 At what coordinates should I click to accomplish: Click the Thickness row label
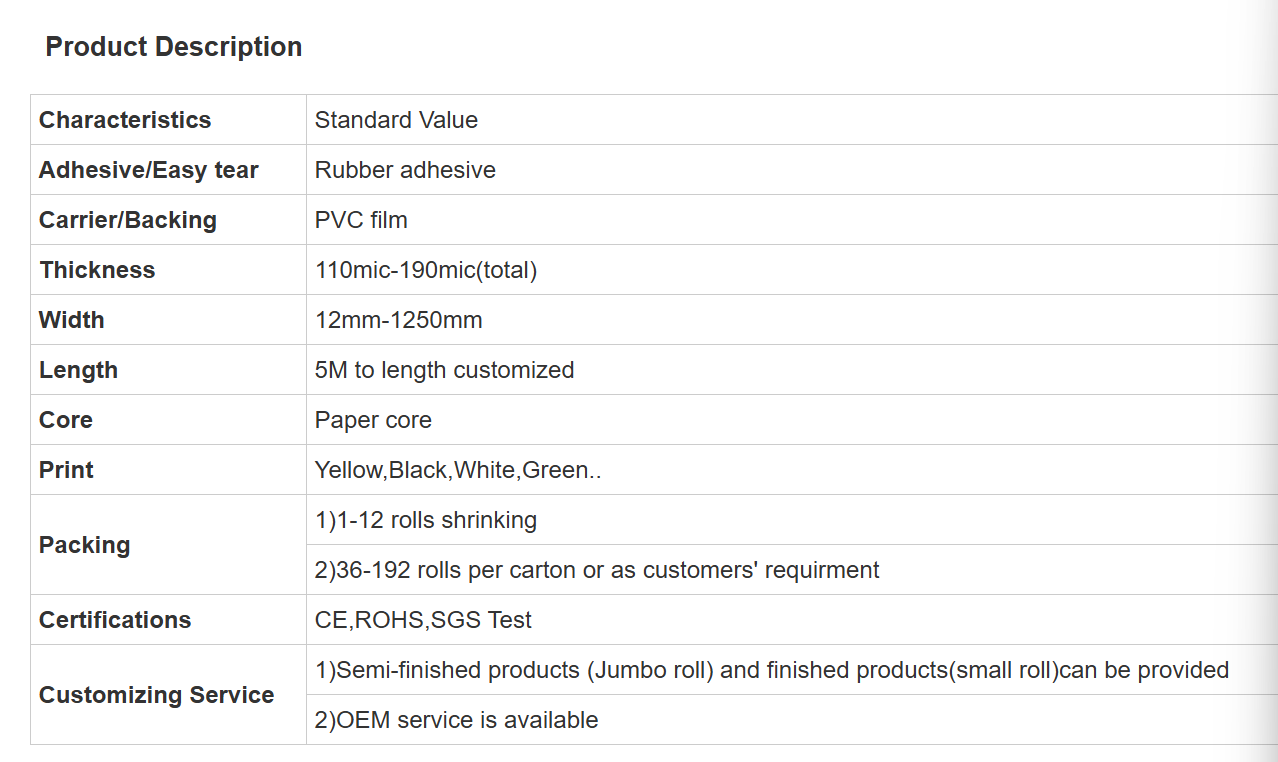(x=97, y=270)
